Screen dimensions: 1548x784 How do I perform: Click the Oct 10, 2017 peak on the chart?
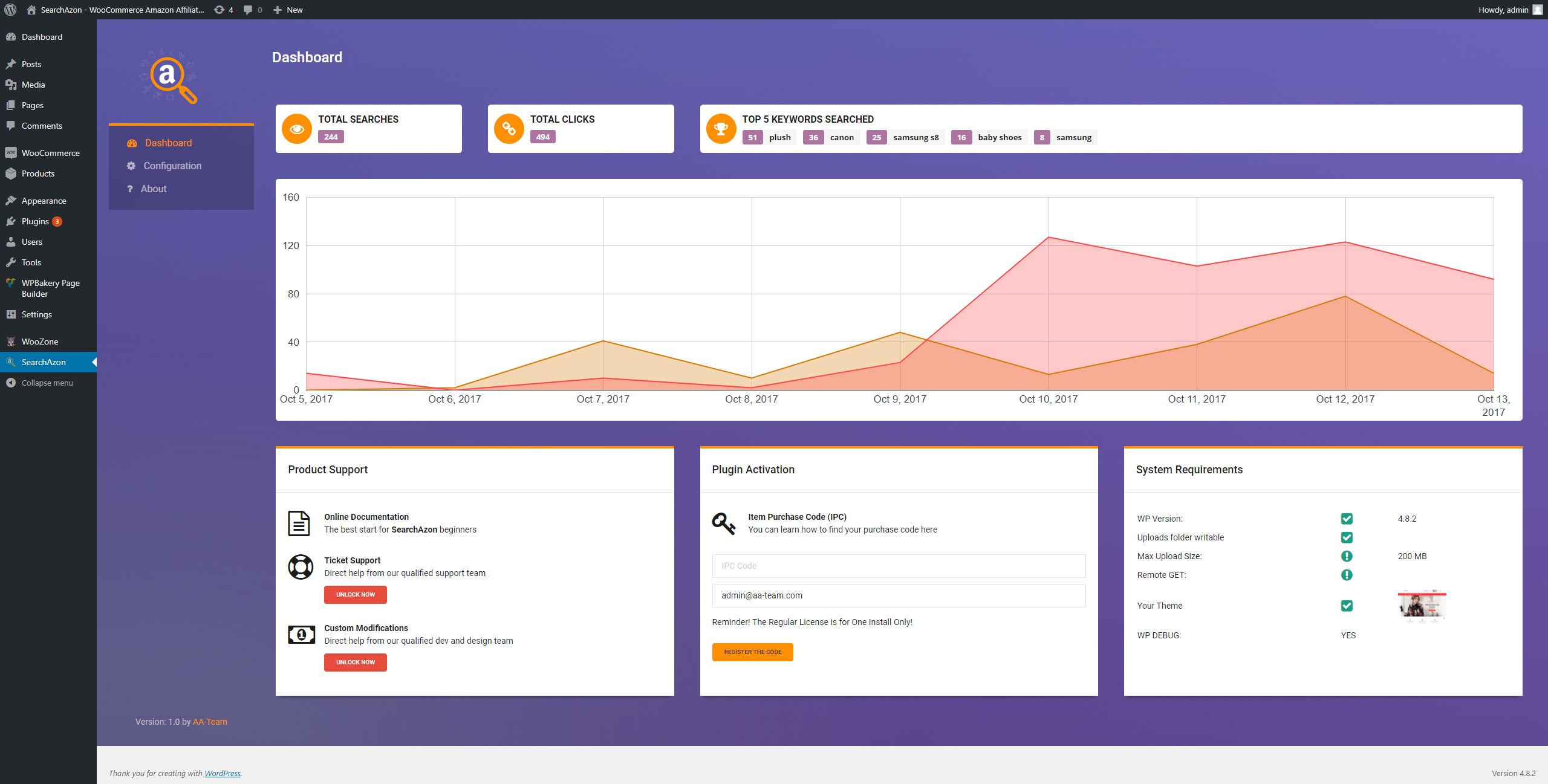(1049, 237)
